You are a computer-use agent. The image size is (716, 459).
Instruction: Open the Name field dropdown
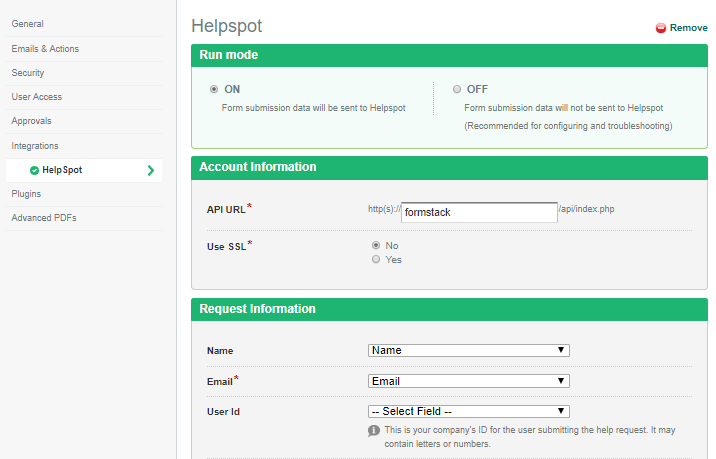(469, 351)
